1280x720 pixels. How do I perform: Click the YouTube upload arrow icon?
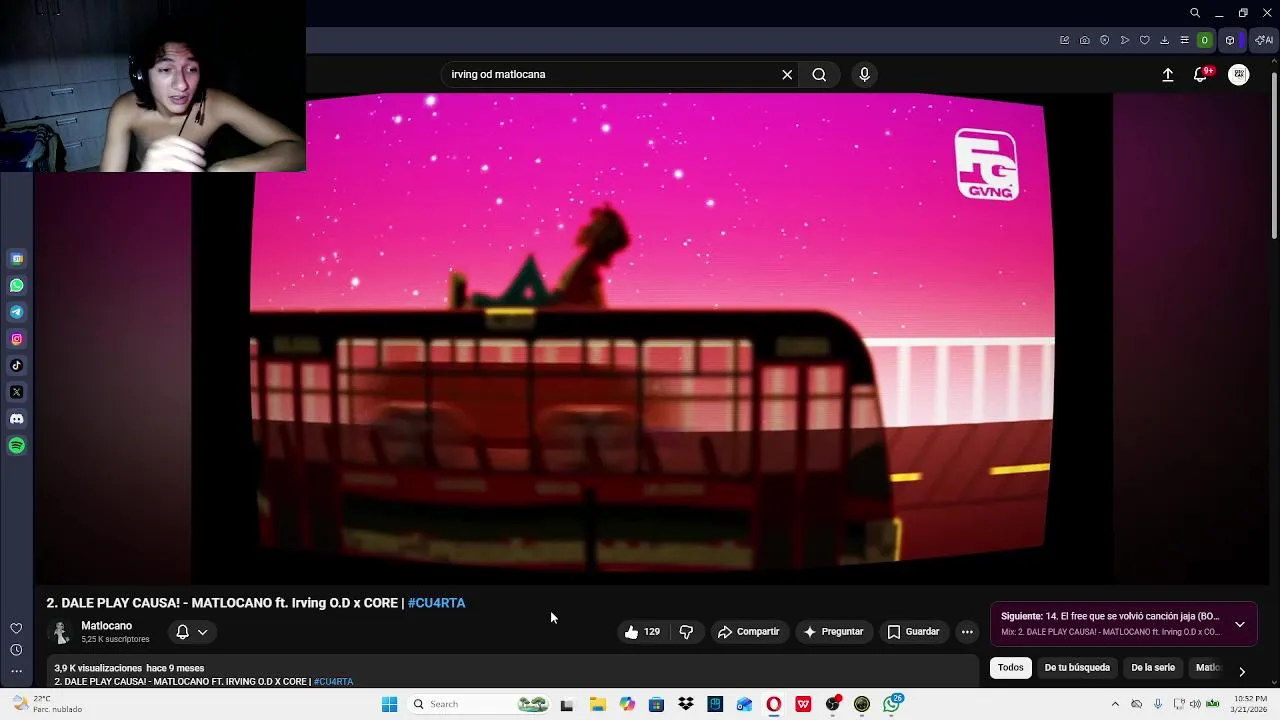pos(1167,75)
